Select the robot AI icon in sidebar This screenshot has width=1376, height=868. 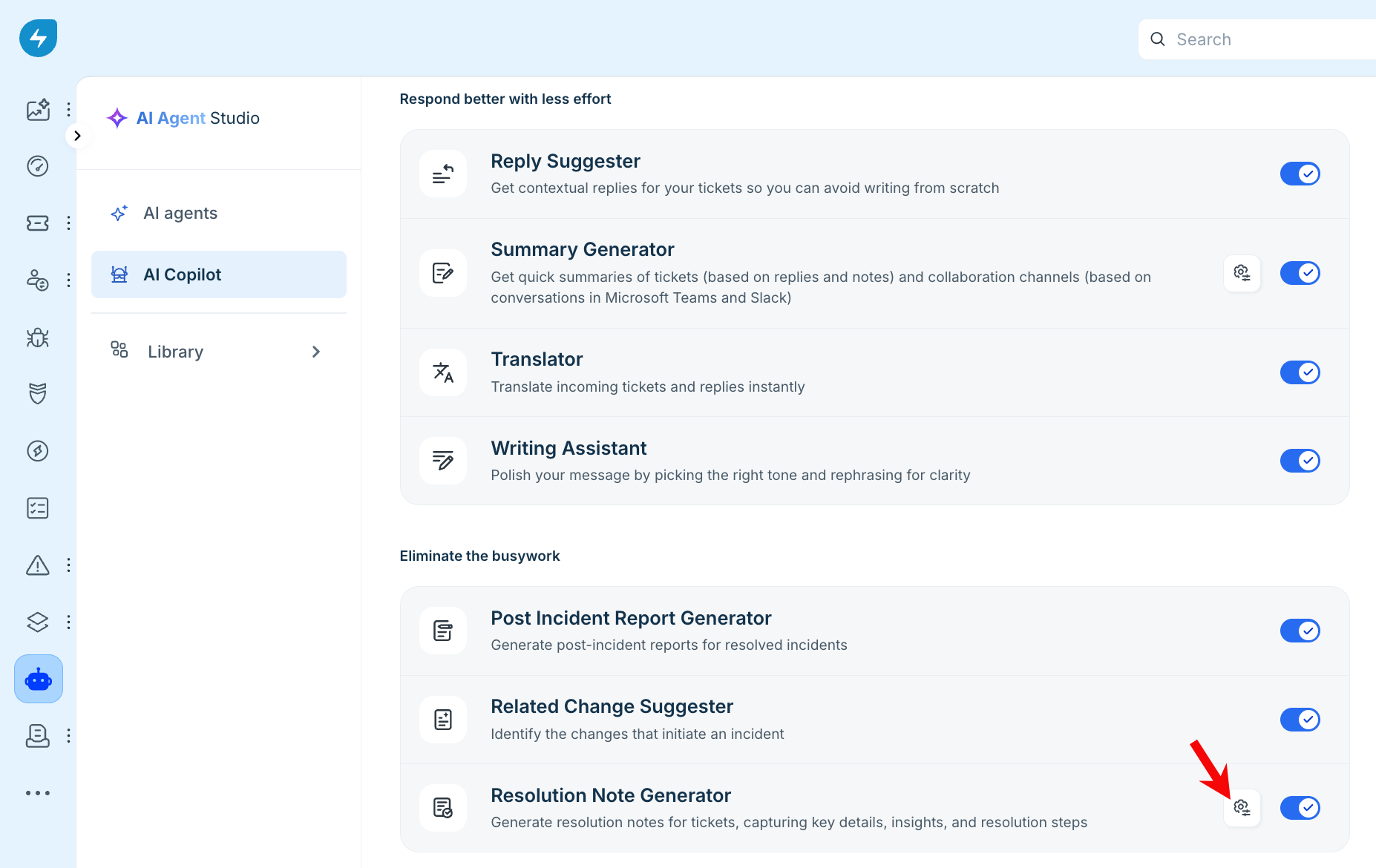39,679
